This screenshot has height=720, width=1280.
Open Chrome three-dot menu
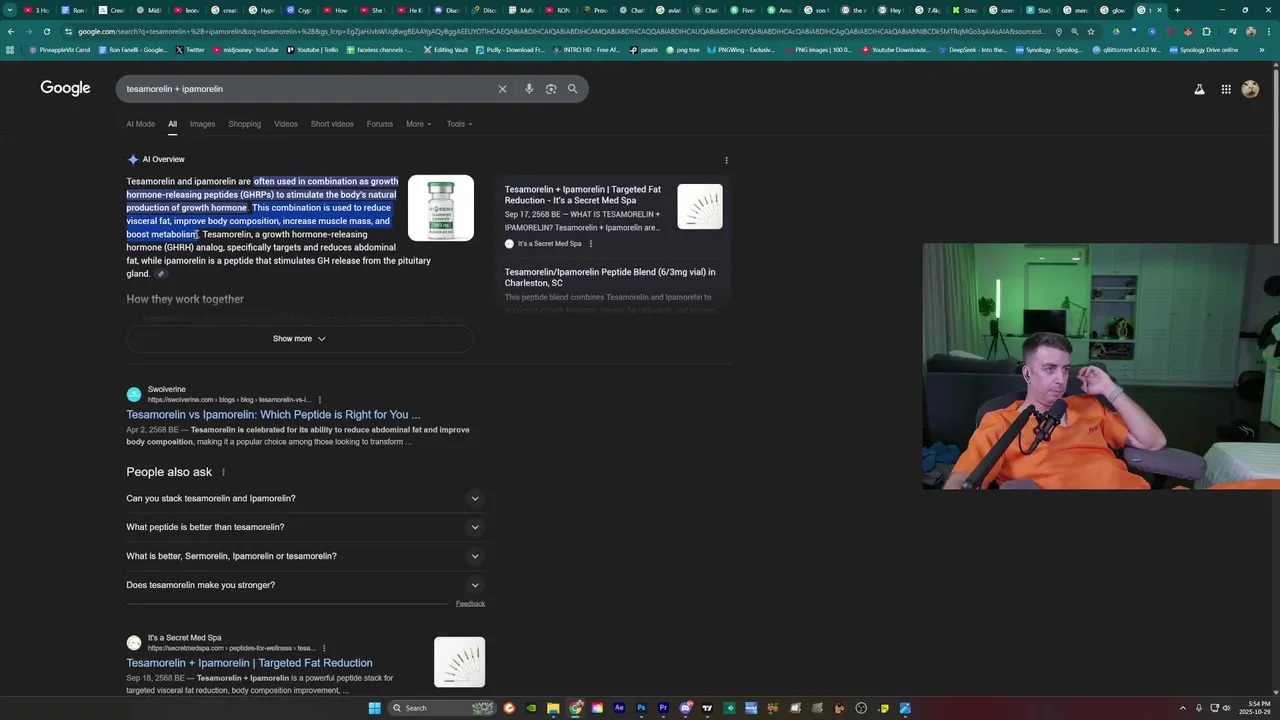coord(1269,31)
